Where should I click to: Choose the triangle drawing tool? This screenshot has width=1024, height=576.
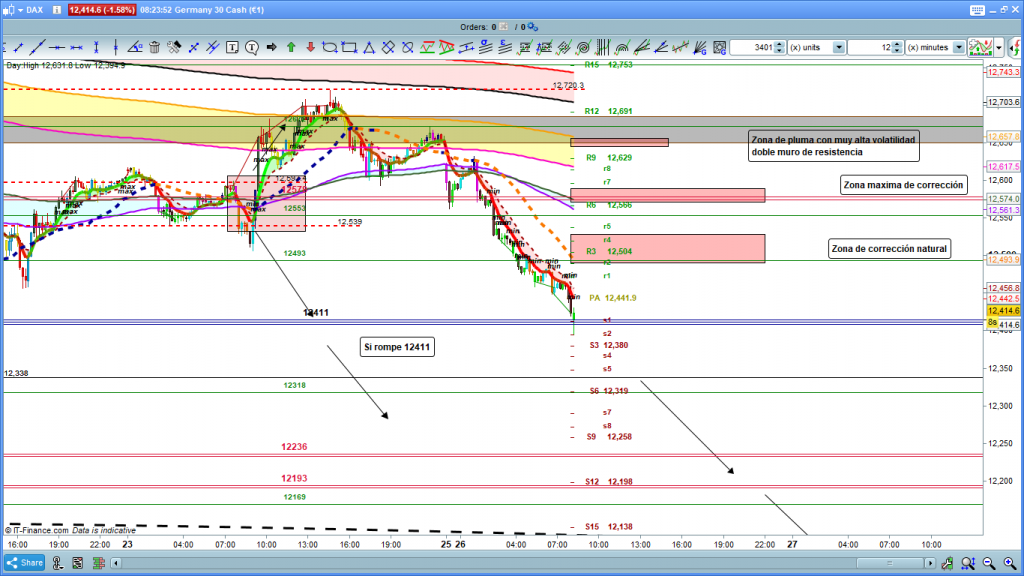368,47
